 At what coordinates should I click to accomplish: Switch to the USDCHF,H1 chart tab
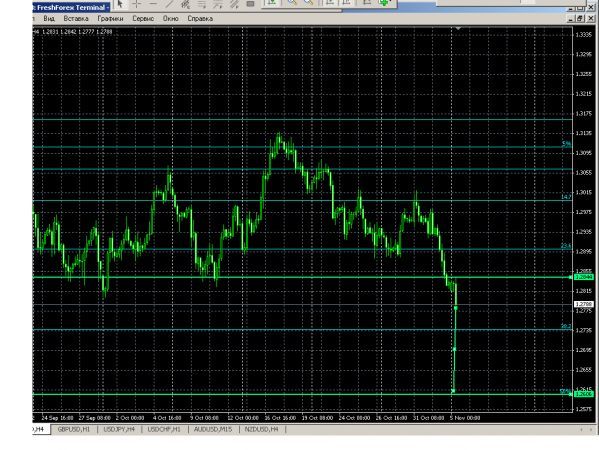pos(164,429)
